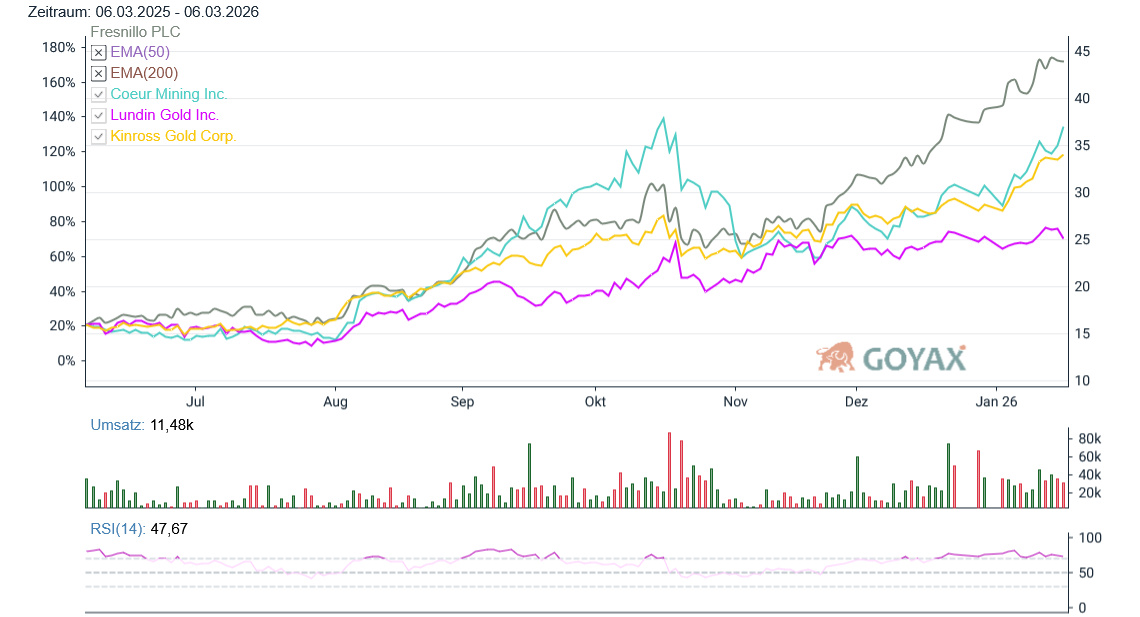Click the tallest red volume bar
This screenshot has width=1140, height=617.
670,470
